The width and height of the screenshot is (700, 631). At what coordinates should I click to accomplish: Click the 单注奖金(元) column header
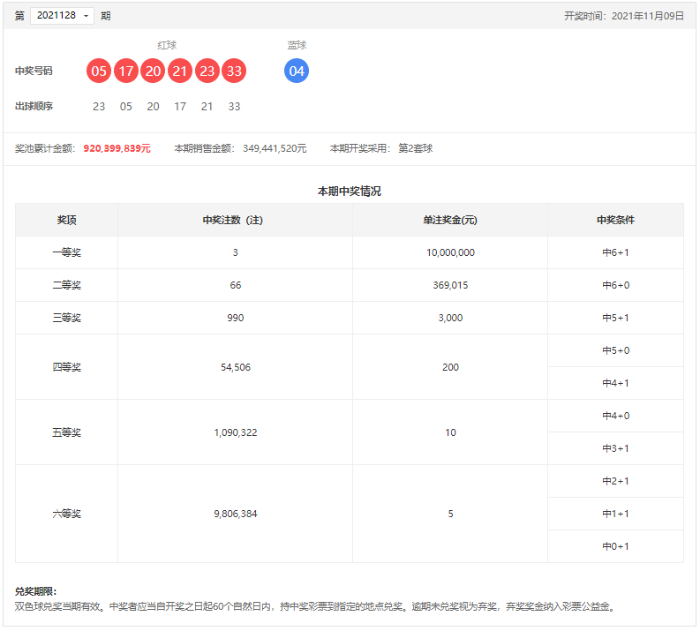450,220
